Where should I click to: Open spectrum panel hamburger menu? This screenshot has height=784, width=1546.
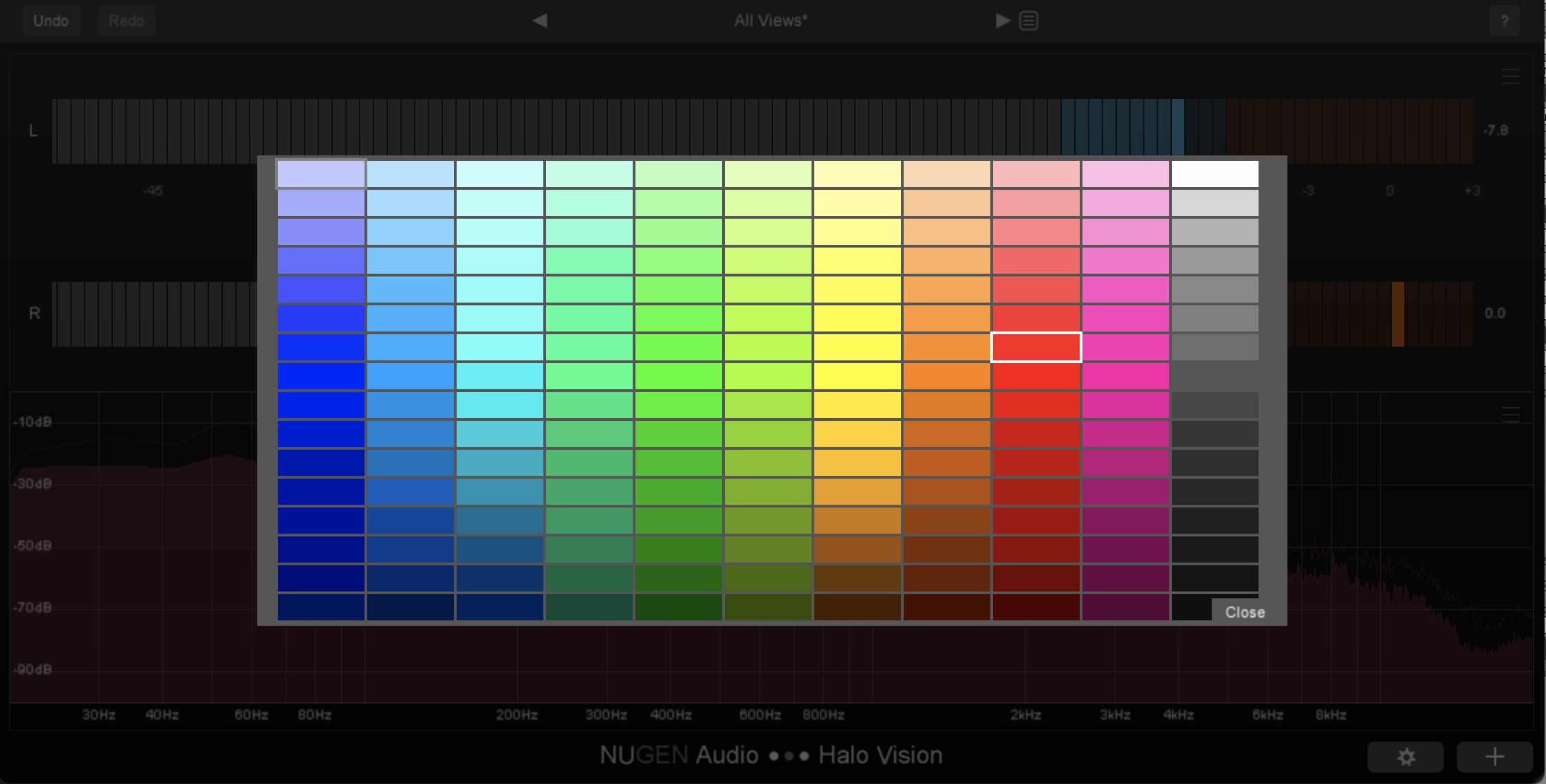point(1510,414)
